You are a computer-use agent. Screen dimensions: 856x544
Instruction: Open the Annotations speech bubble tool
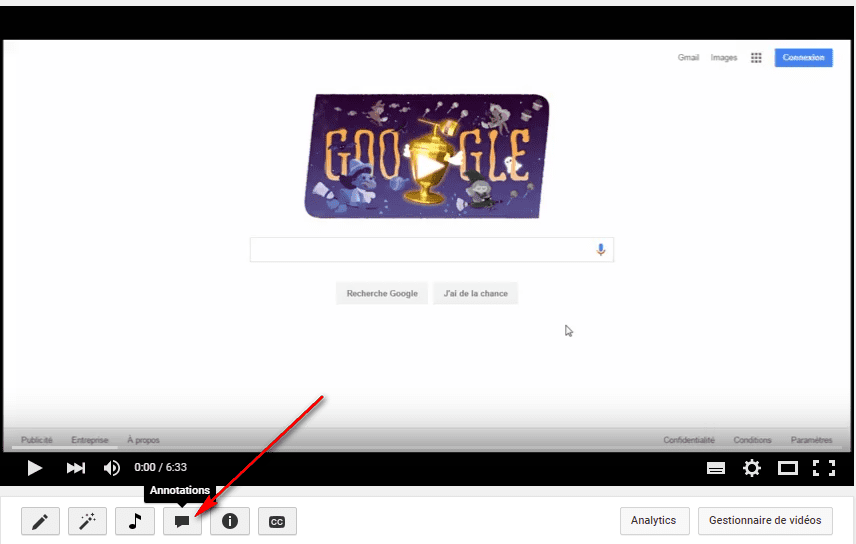point(182,521)
